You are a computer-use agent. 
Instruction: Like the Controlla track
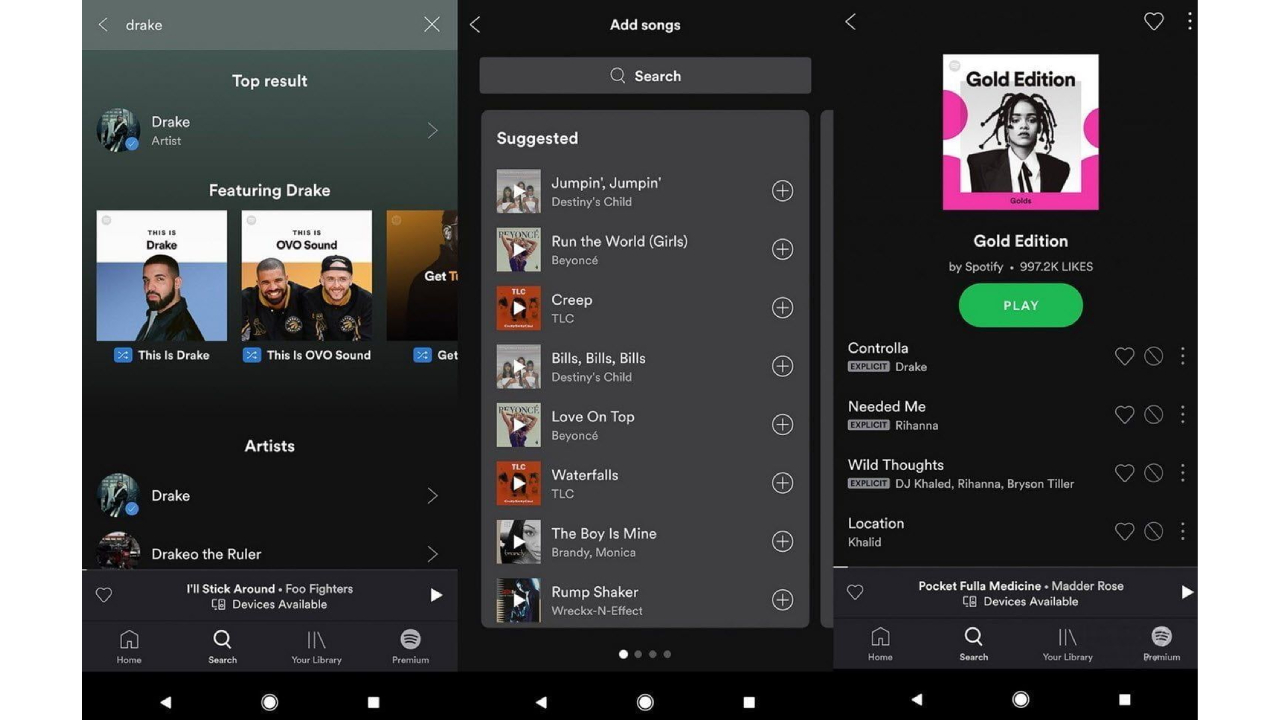1124,356
